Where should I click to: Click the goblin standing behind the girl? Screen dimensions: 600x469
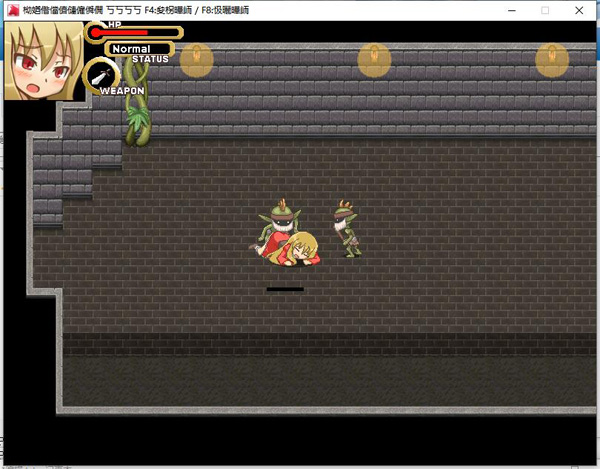click(x=280, y=220)
